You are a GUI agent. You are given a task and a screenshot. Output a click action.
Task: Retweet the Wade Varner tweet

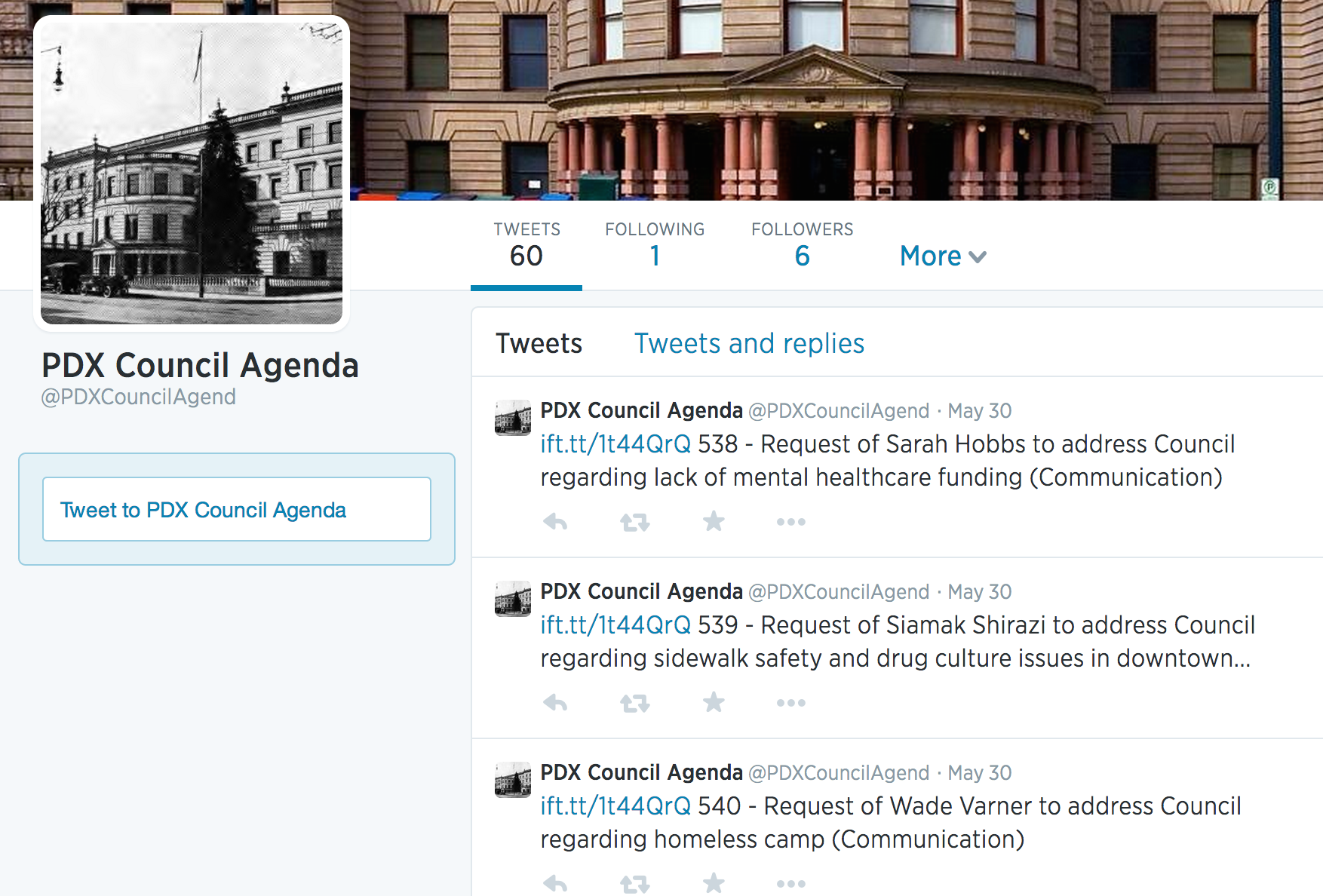click(634, 884)
